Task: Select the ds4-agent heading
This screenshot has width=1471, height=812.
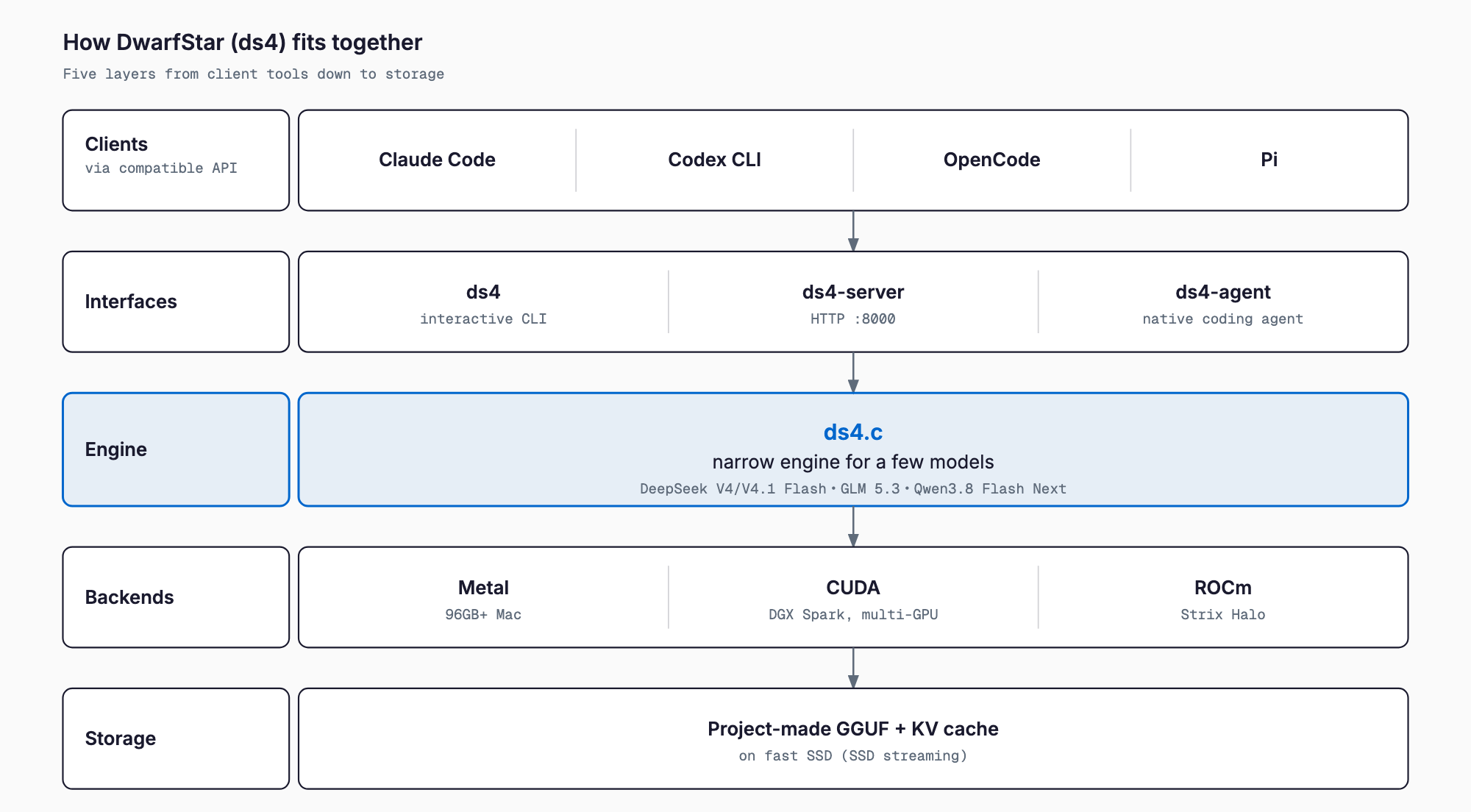Action: point(1223,292)
